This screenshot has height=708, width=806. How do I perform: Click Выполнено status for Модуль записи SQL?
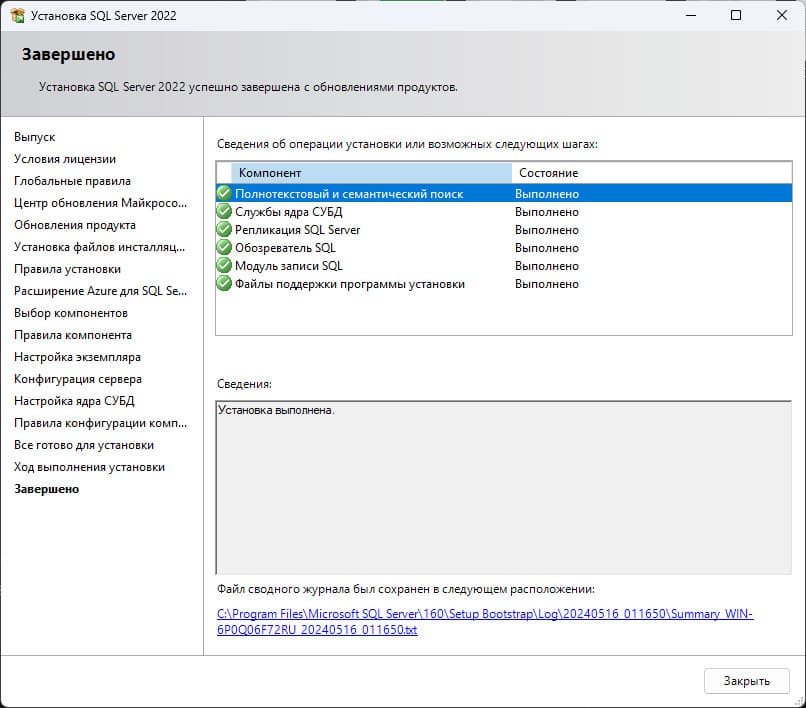[546, 266]
